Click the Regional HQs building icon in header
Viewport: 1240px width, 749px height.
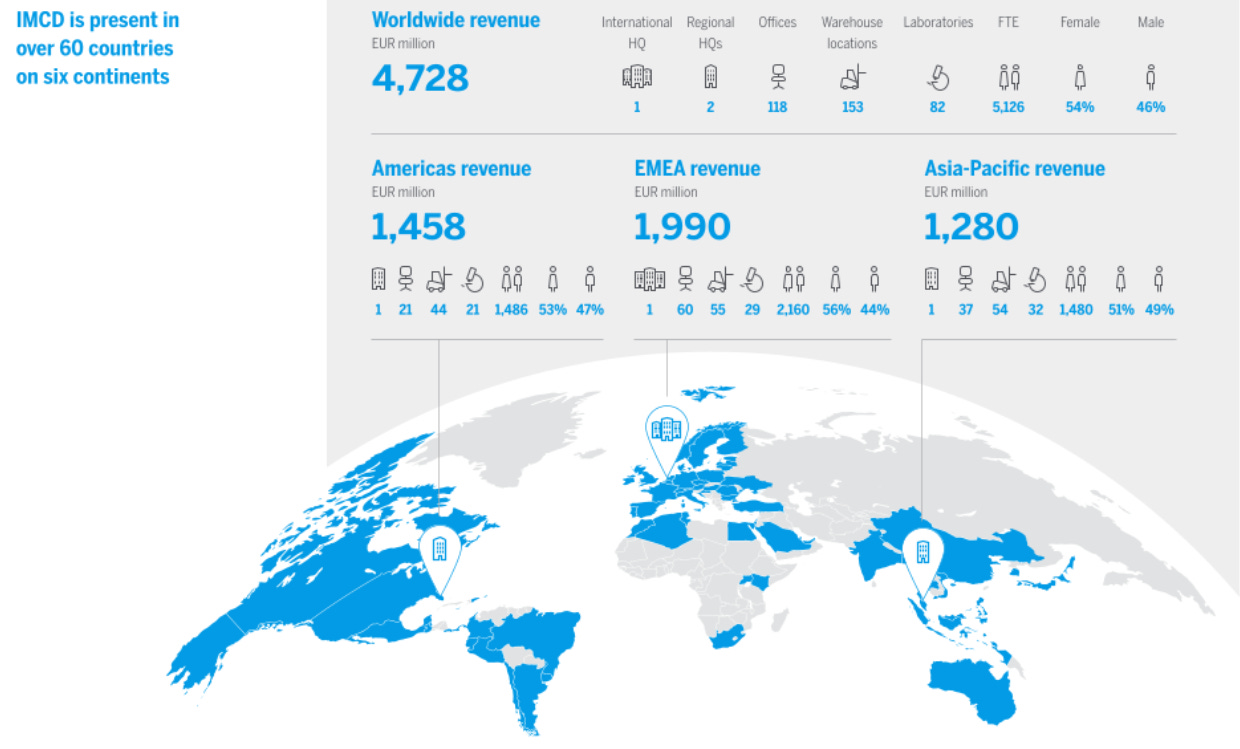[x=710, y=77]
